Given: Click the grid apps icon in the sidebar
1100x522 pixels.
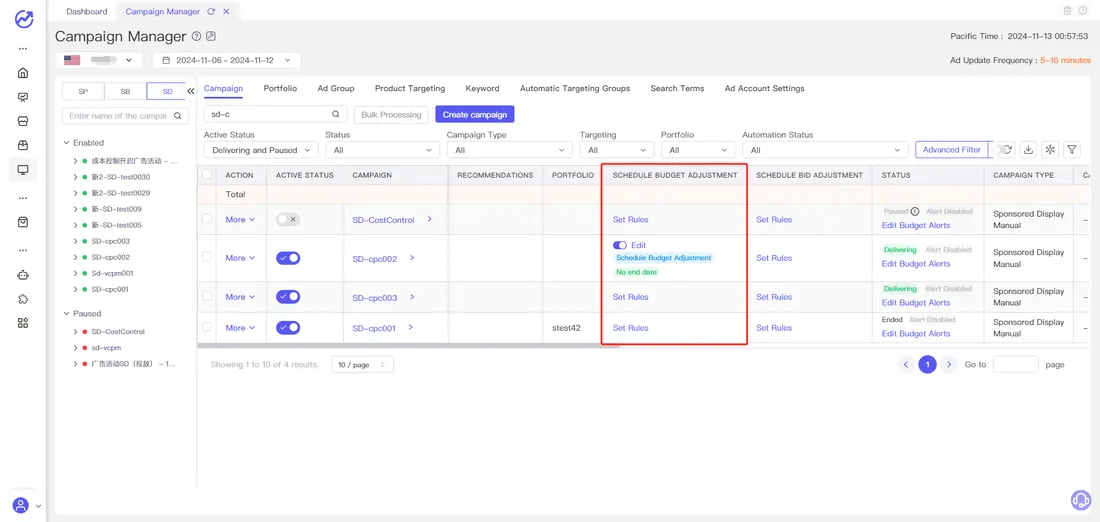Looking at the screenshot, I should pyautogui.click(x=23, y=323).
